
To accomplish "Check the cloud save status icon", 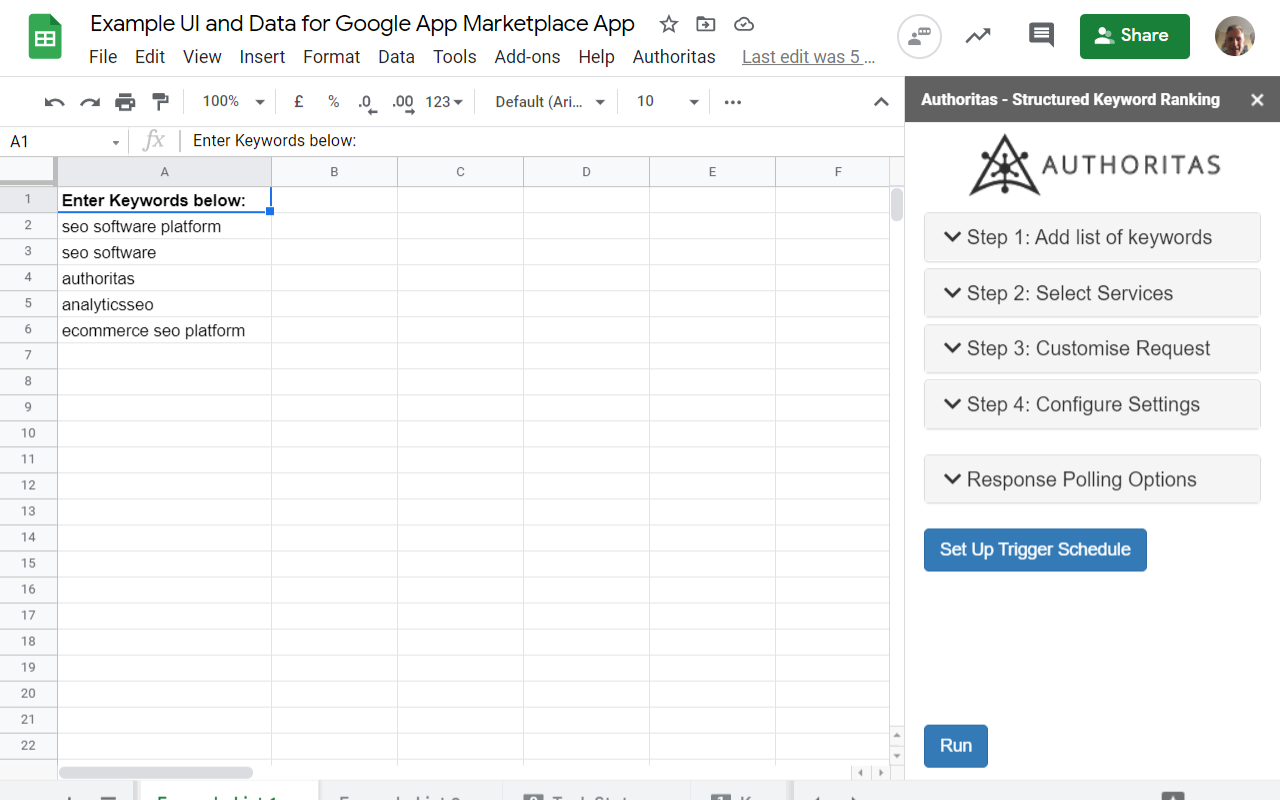I will 743,24.
